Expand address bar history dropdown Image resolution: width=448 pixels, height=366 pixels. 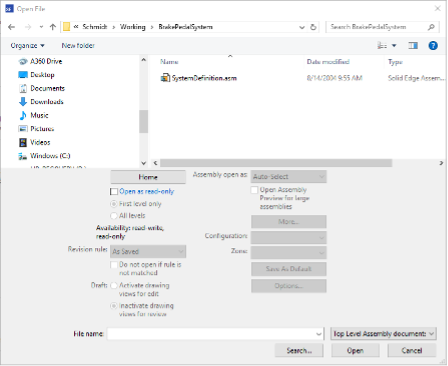pyautogui.click(x=302, y=27)
